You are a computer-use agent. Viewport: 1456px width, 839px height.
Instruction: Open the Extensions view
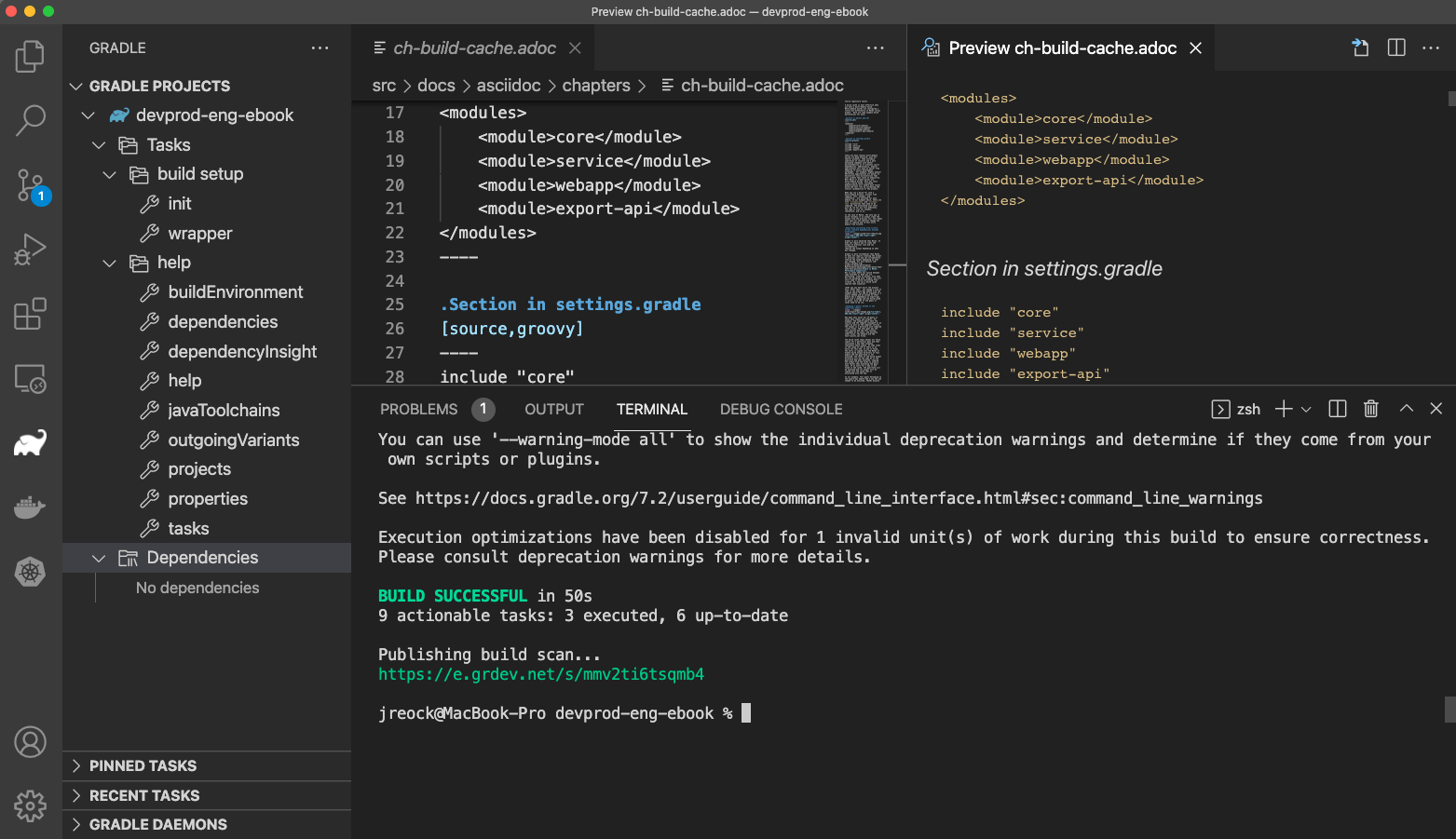(31, 314)
